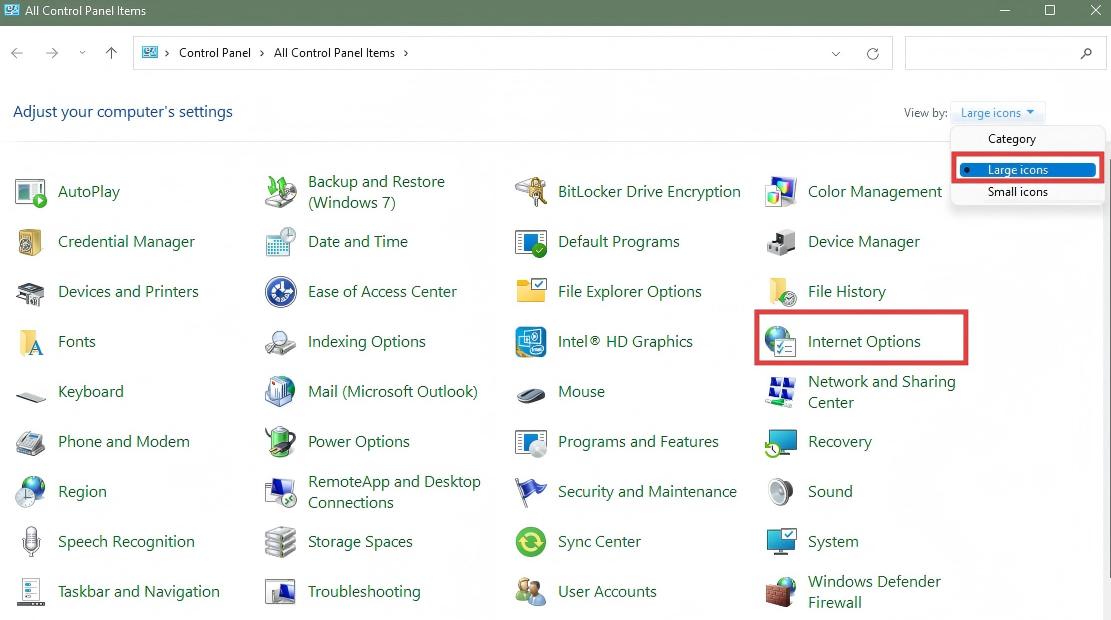Open Intel HD Graphics settings
Viewport: 1111px width, 620px height.
pos(625,341)
